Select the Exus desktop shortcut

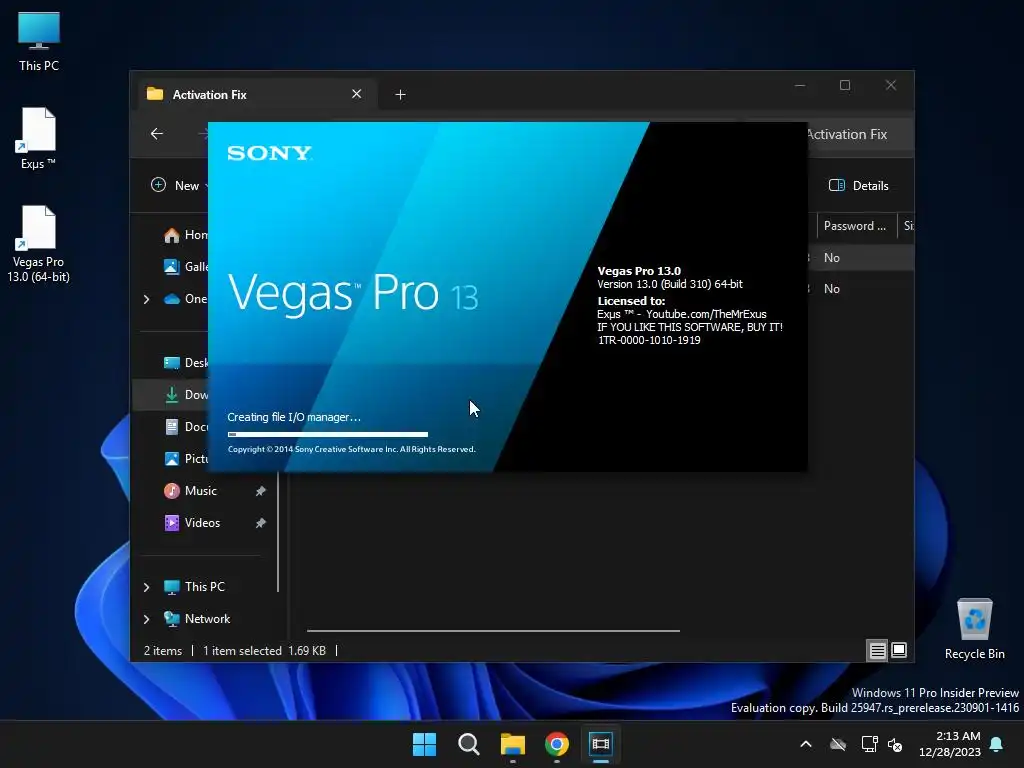[38, 138]
